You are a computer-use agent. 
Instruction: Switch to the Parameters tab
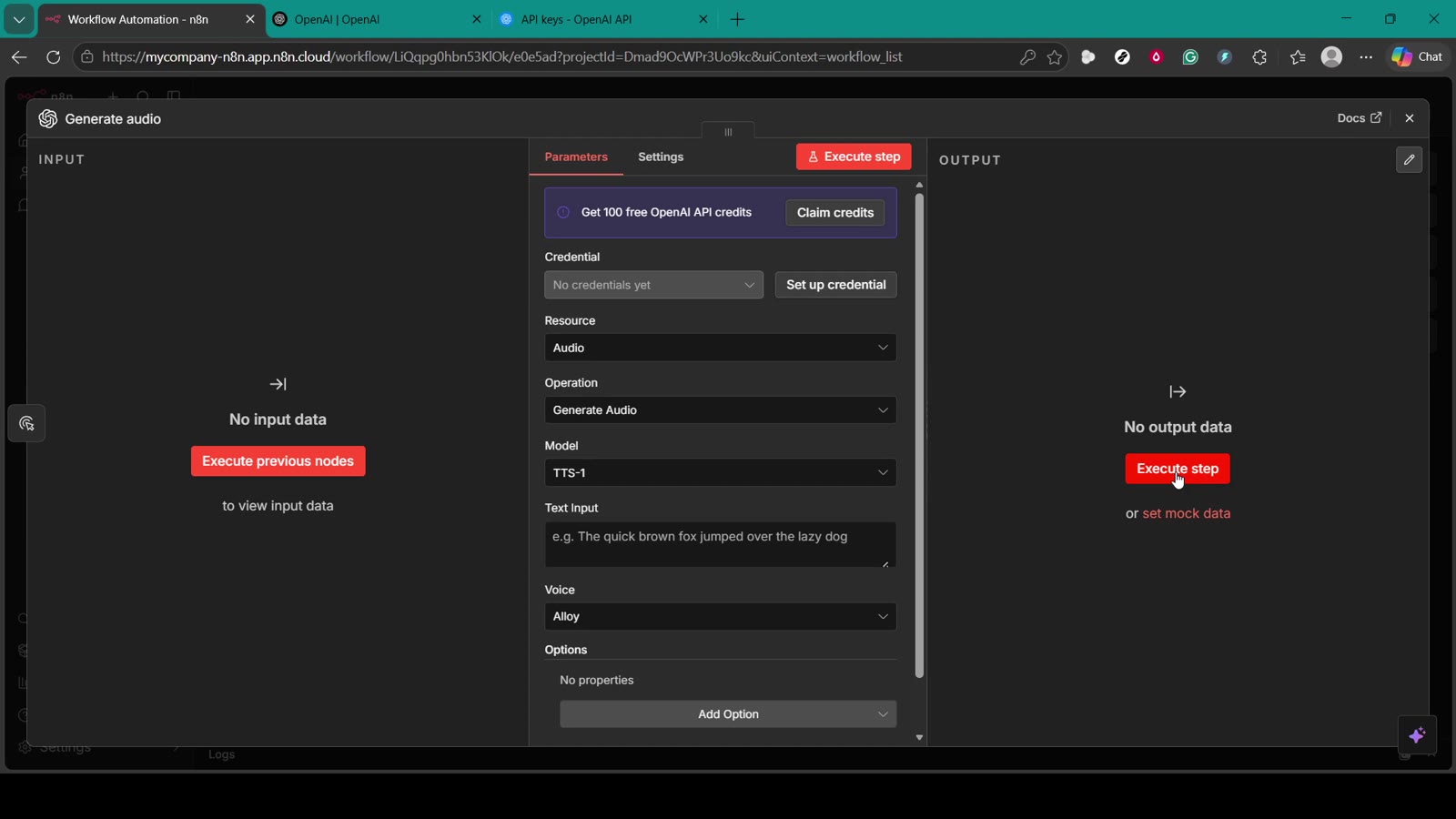(576, 157)
